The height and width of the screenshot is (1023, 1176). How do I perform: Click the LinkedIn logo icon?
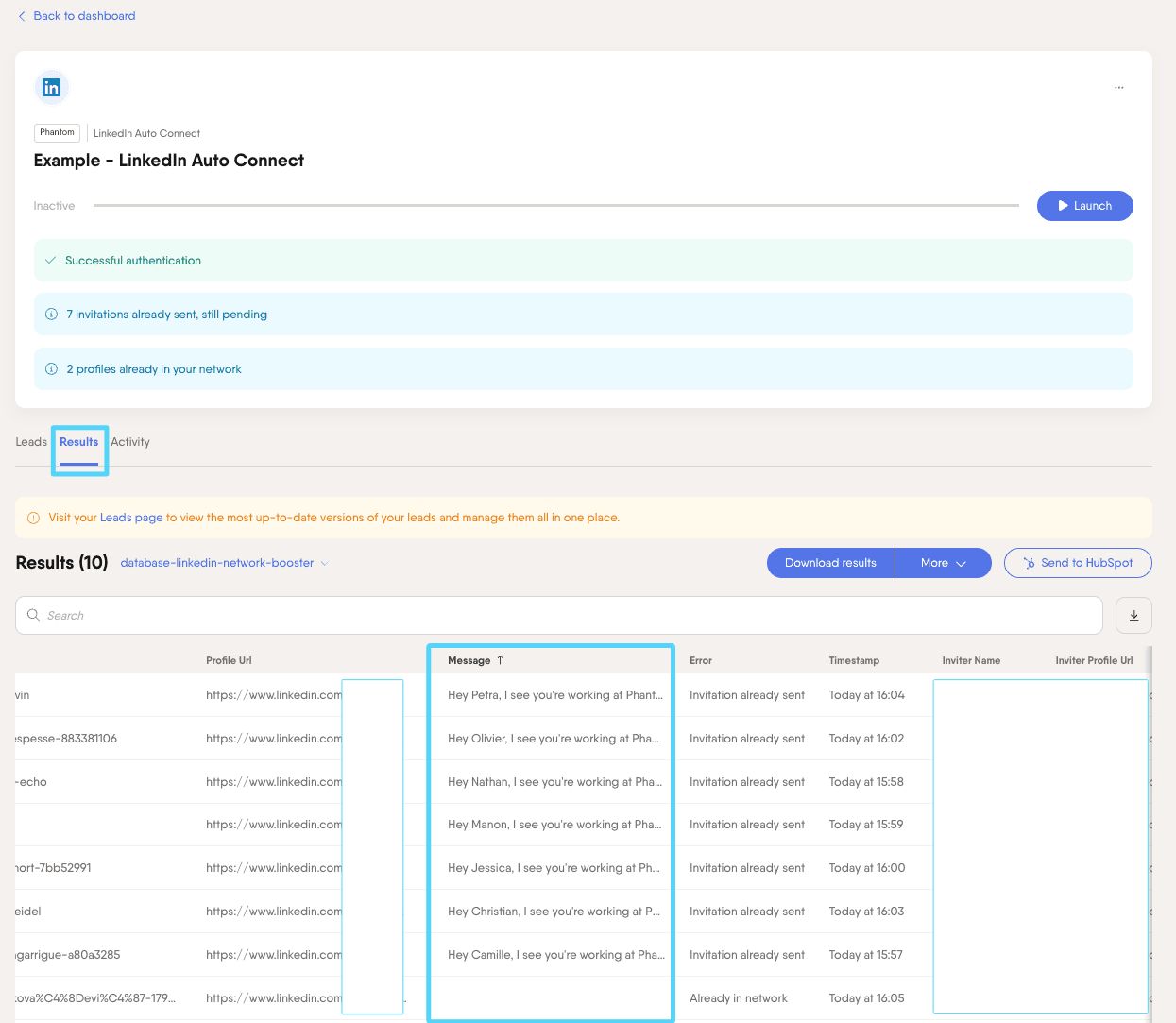click(51, 88)
